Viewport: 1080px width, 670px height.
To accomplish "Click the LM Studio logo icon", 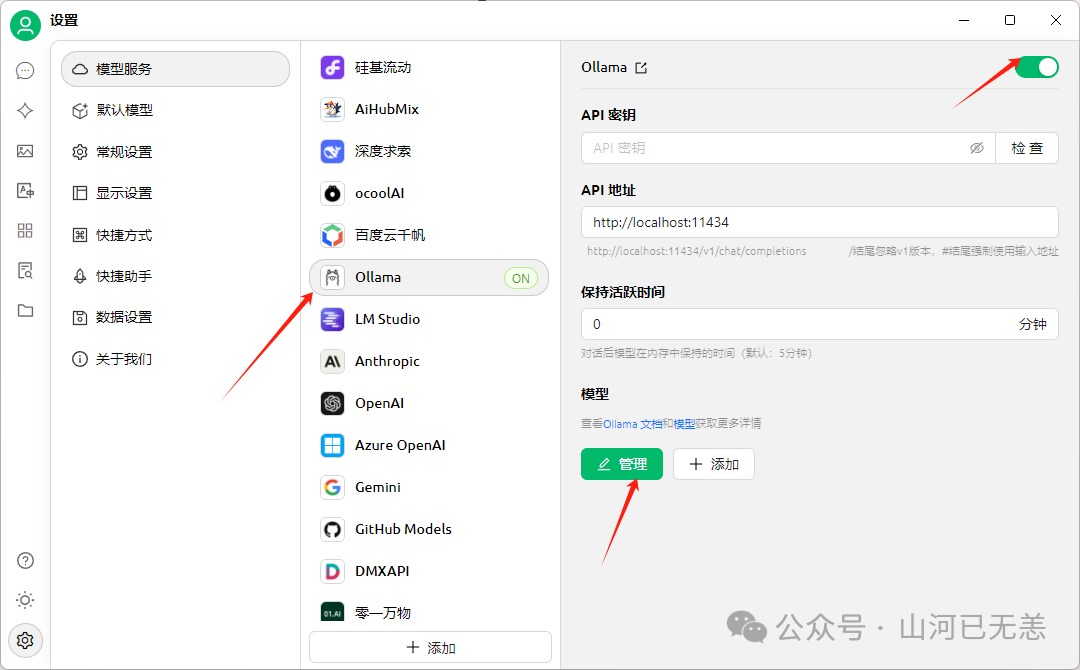I will [332, 320].
